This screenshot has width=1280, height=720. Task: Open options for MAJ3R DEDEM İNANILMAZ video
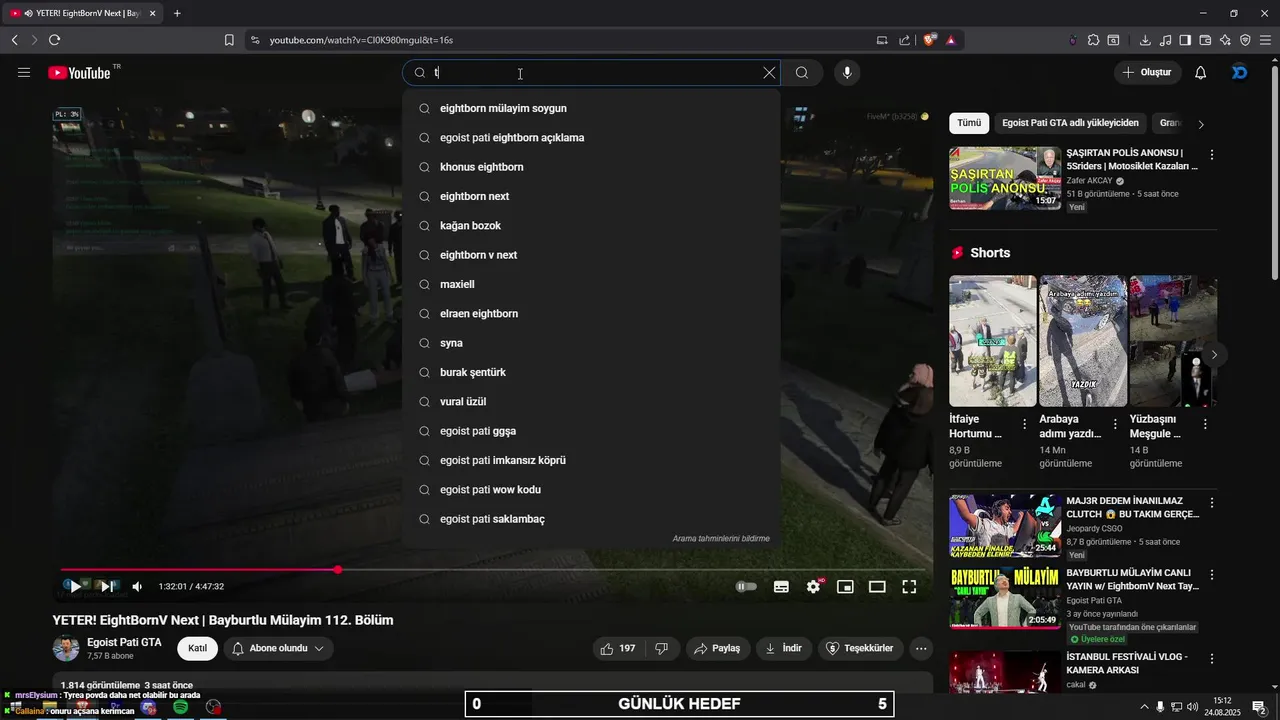1212,503
